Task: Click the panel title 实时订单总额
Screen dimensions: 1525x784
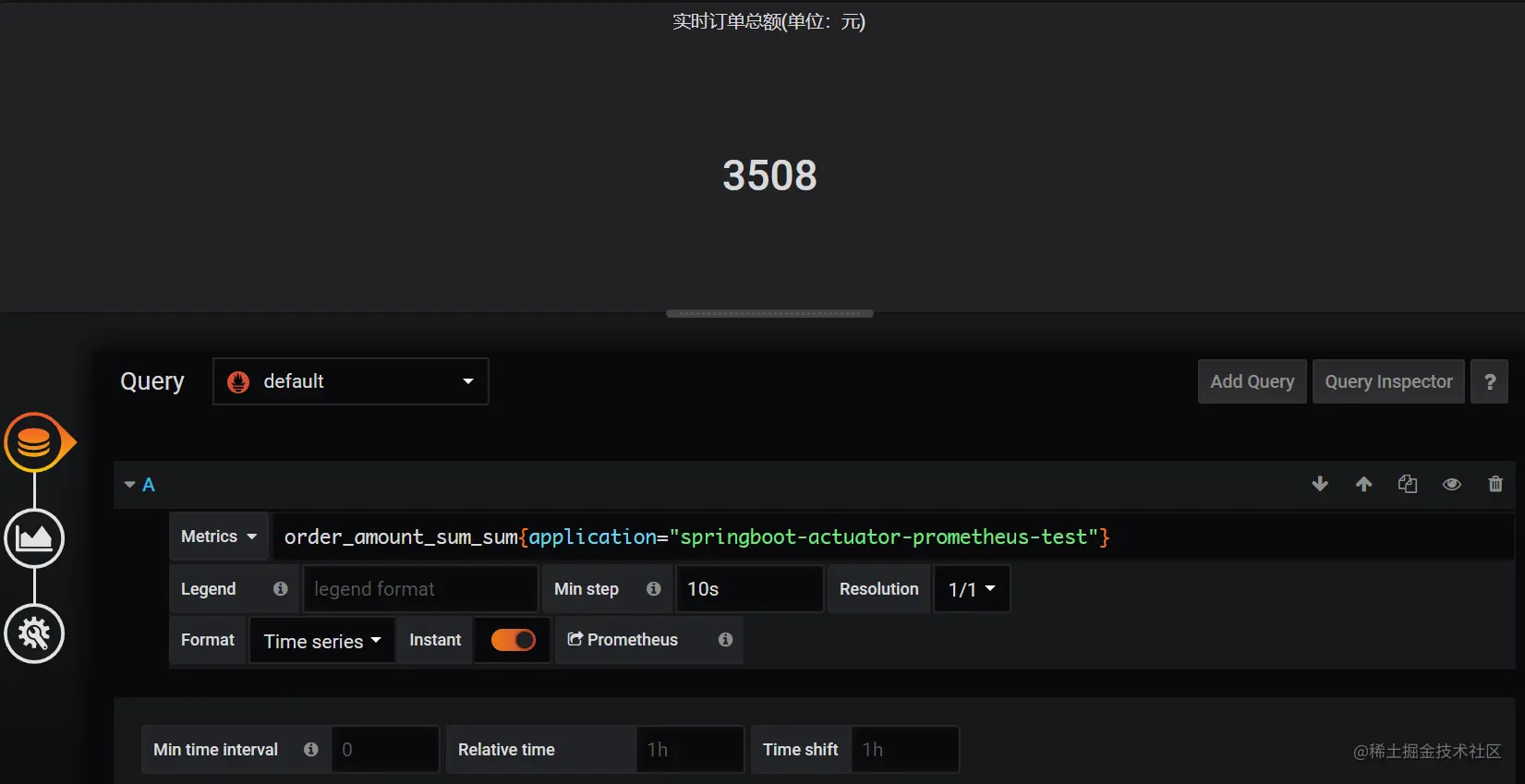Action: tap(769, 21)
